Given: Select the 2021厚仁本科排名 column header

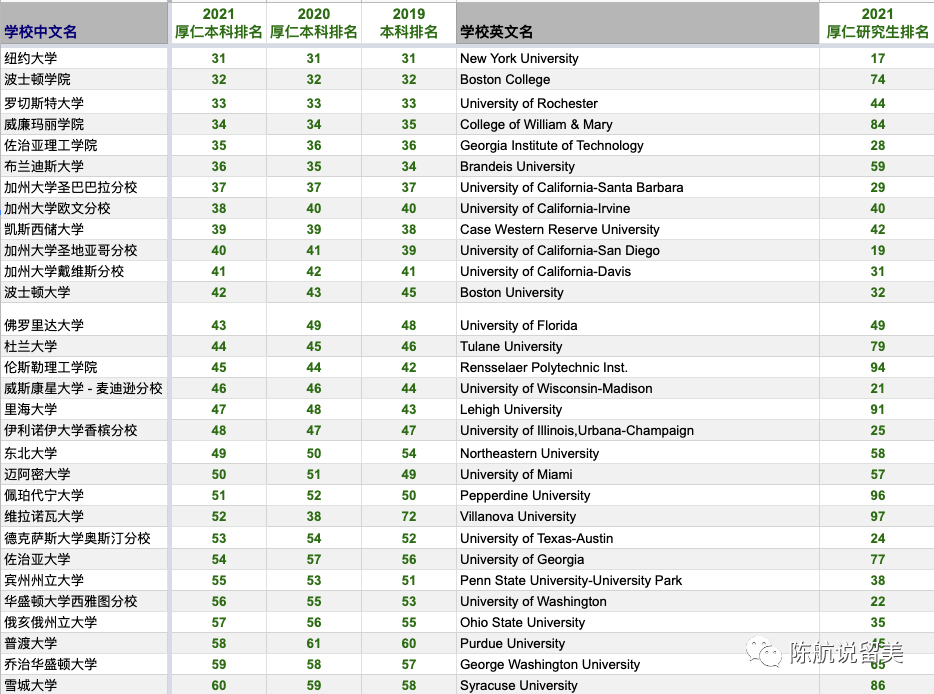Looking at the screenshot, I should pos(218,22).
